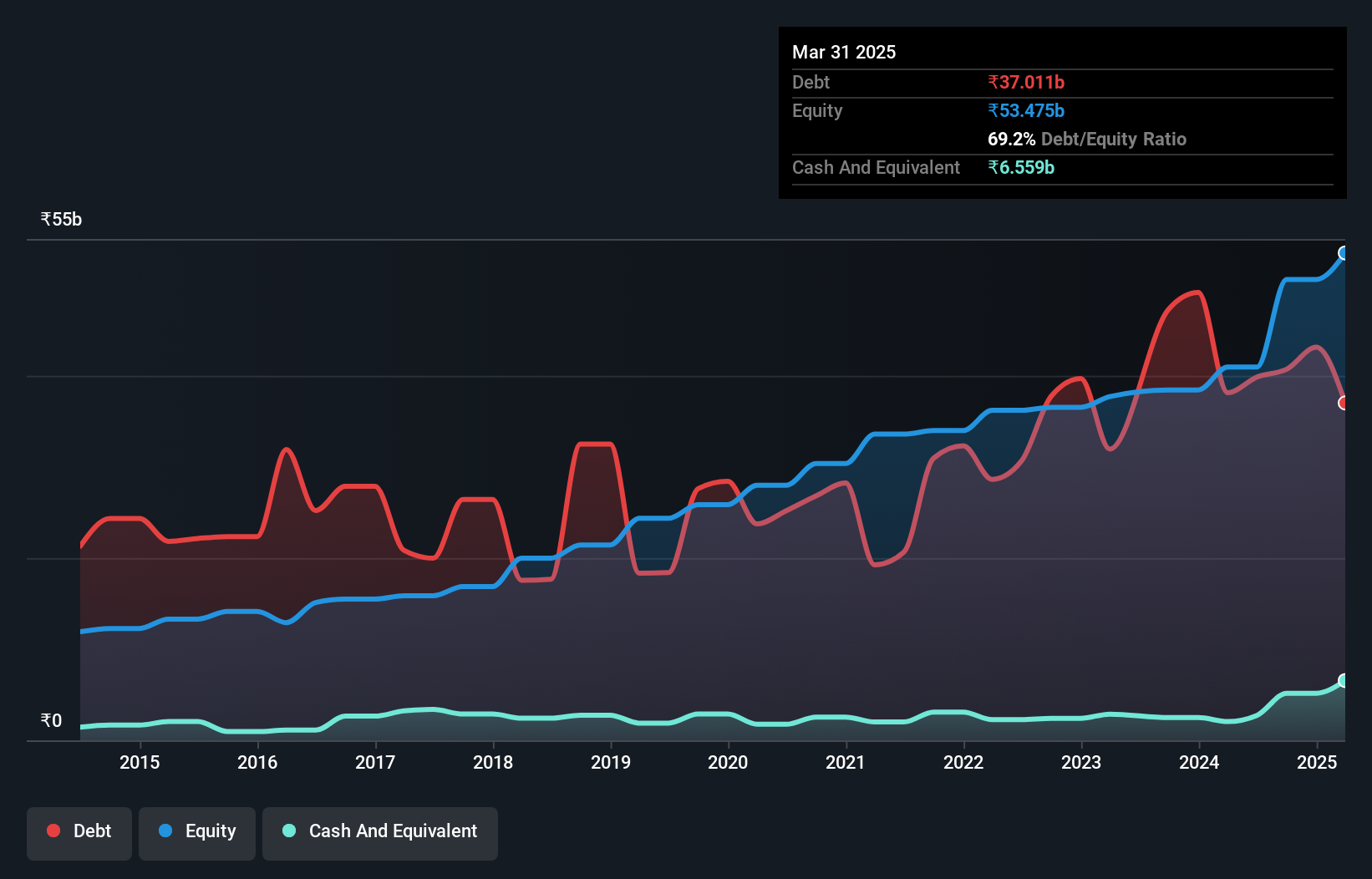
Task: Toggle visibility of the Equity series
Action: 196,832
